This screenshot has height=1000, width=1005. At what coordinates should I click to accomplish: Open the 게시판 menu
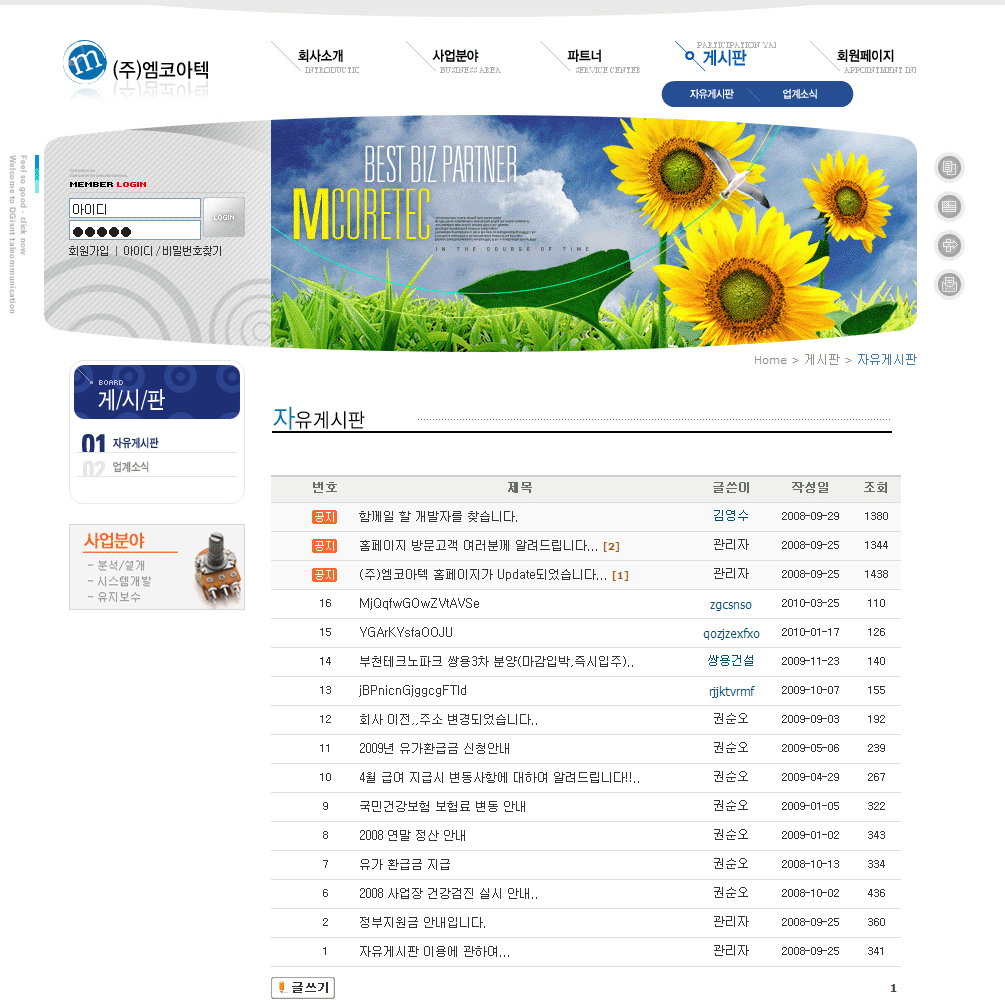(724, 58)
